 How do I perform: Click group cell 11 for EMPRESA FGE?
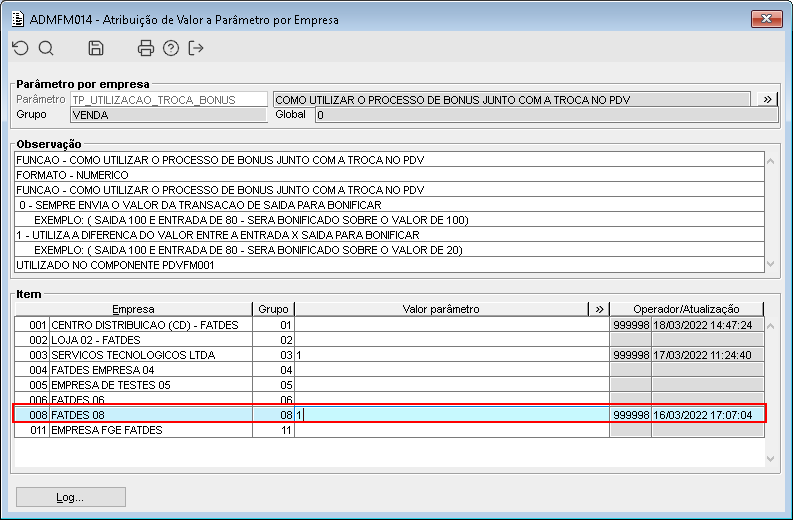[274, 430]
